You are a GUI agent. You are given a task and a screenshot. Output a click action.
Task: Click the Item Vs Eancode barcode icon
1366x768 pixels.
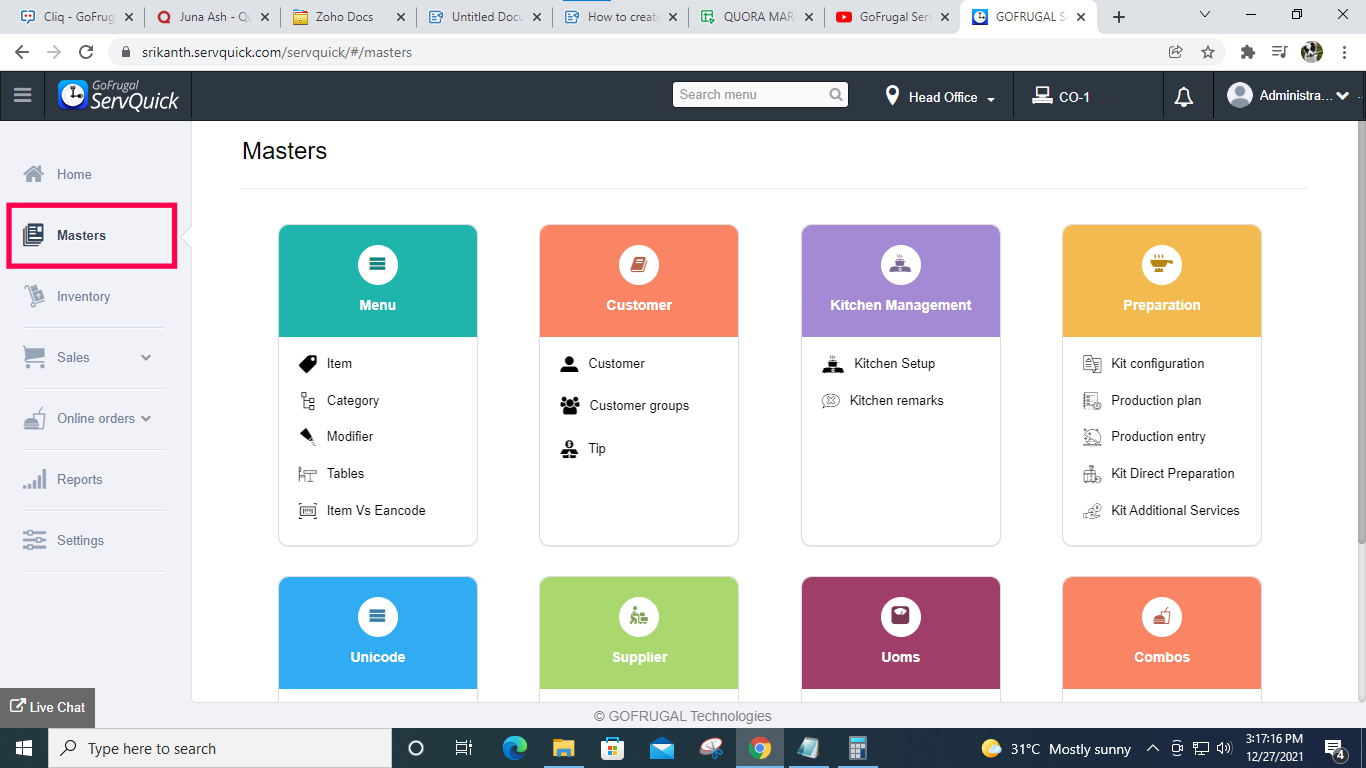coord(308,511)
